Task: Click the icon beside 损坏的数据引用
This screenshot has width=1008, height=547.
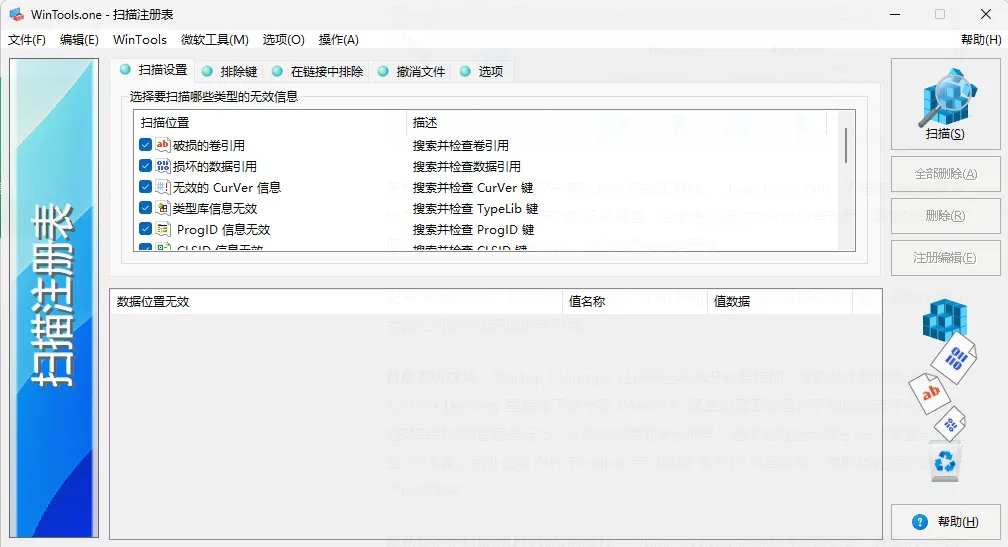Action: 163,166
